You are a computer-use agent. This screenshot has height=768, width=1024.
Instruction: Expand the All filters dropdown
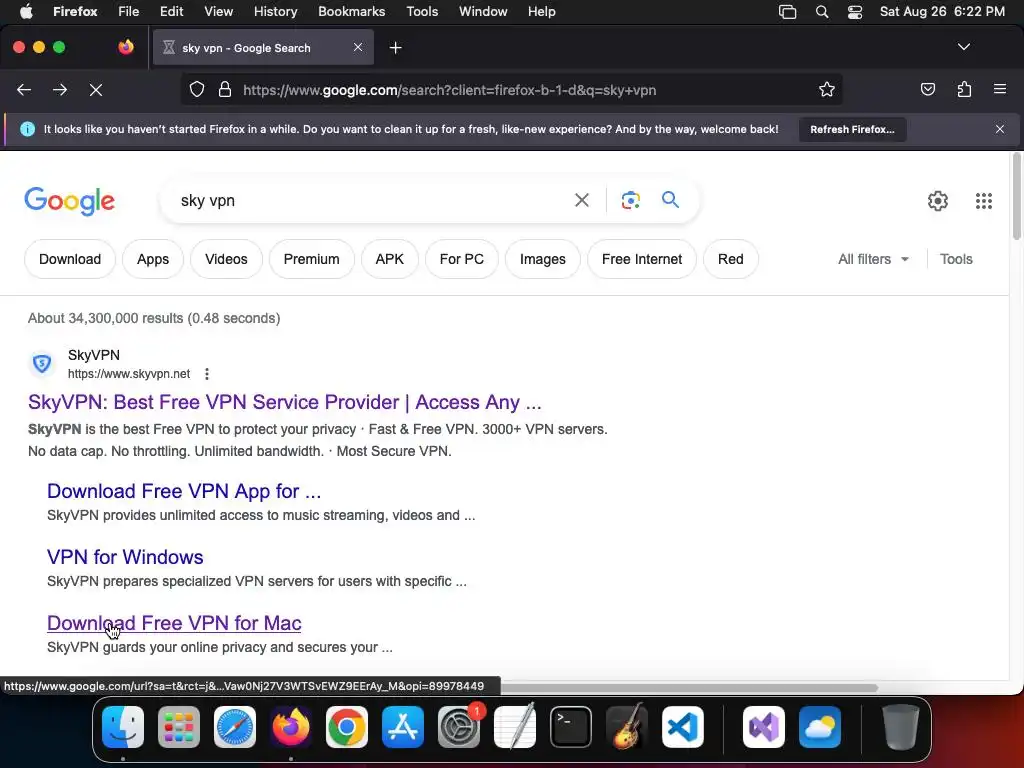click(873, 259)
